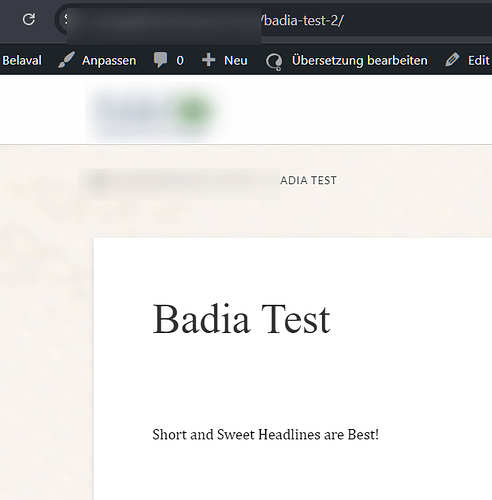Open the Belaval site menu

pos(22,61)
